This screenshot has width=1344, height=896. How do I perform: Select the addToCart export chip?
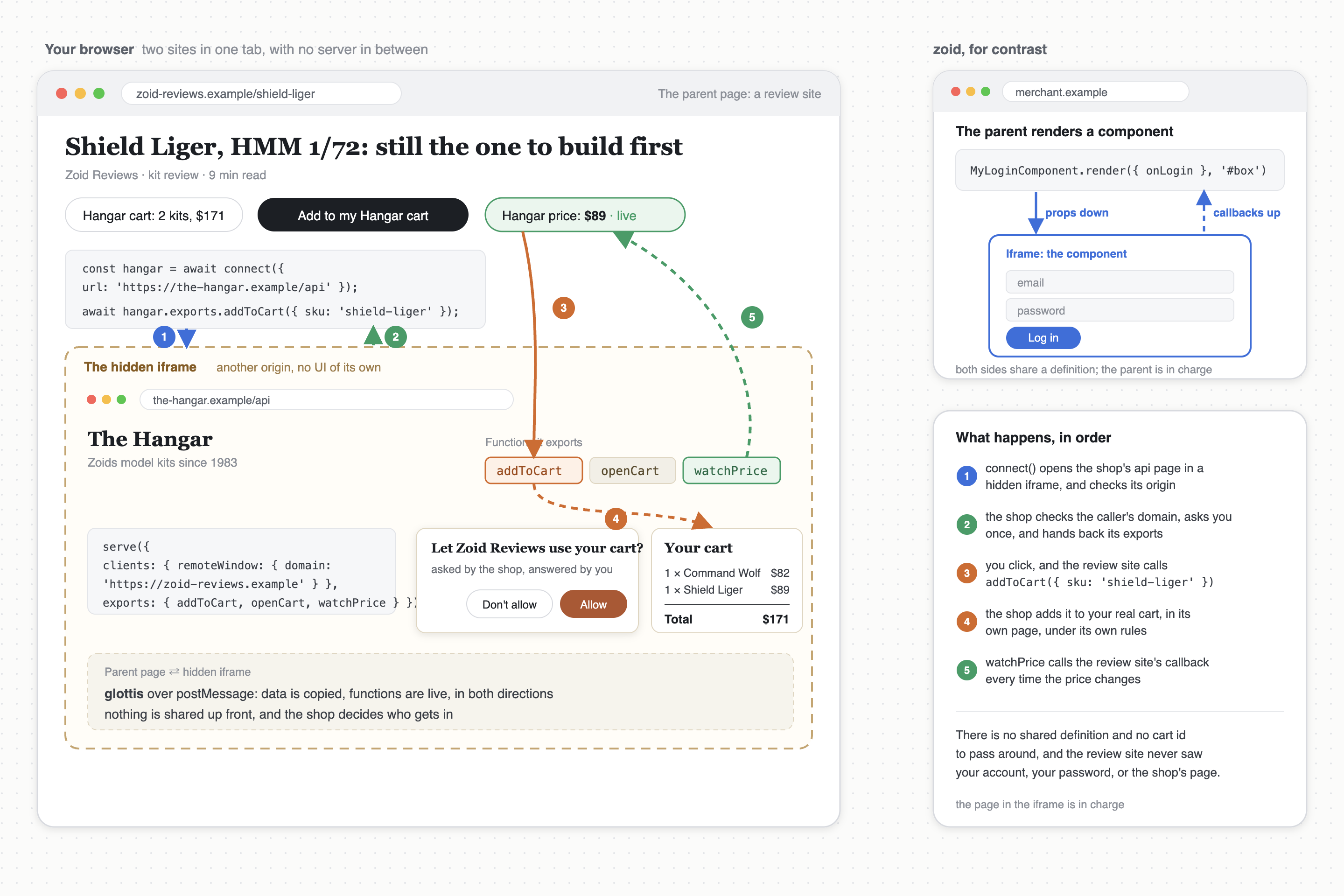(x=533, y=470)
